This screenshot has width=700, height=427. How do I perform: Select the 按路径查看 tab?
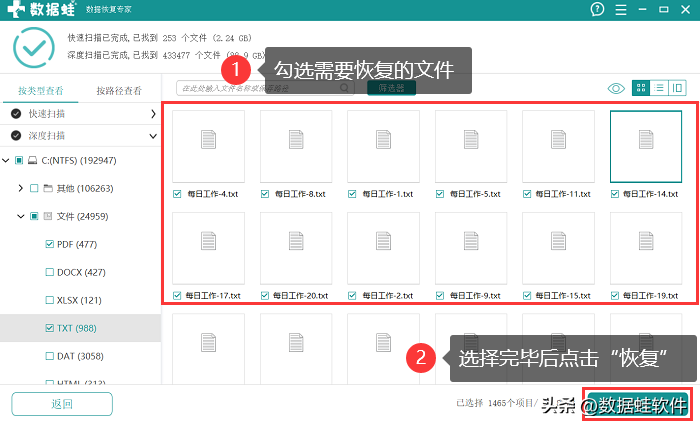119,91
